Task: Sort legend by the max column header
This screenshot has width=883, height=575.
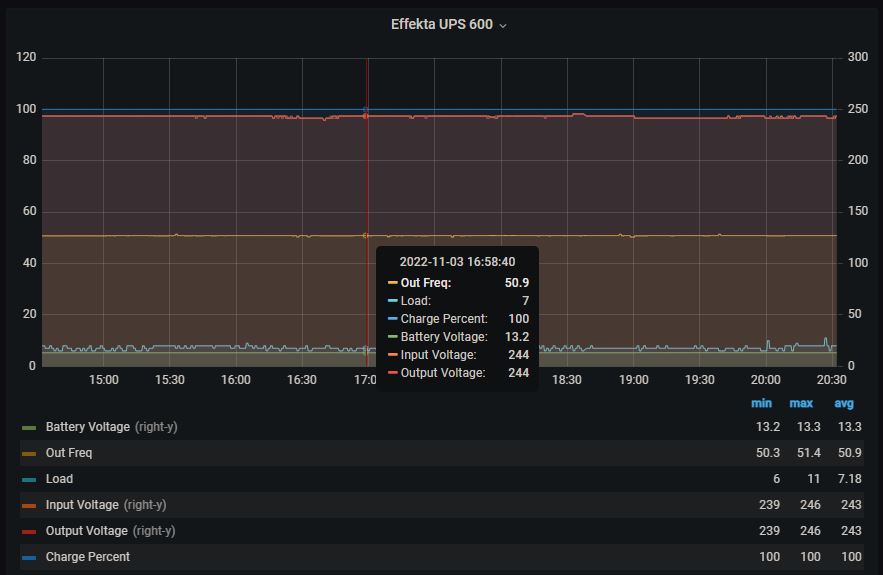Action: 801,403
